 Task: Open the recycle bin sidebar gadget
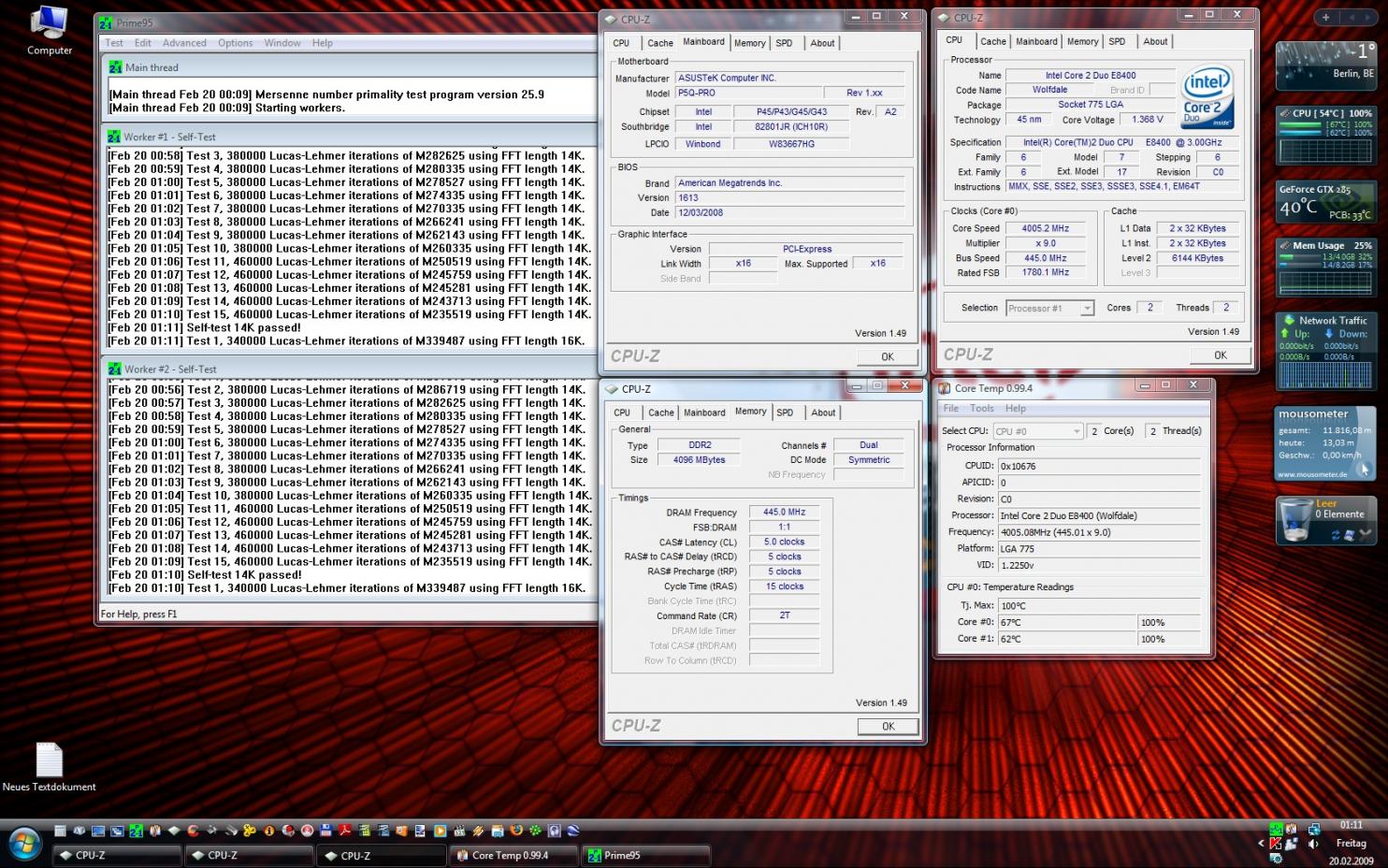1324,520
